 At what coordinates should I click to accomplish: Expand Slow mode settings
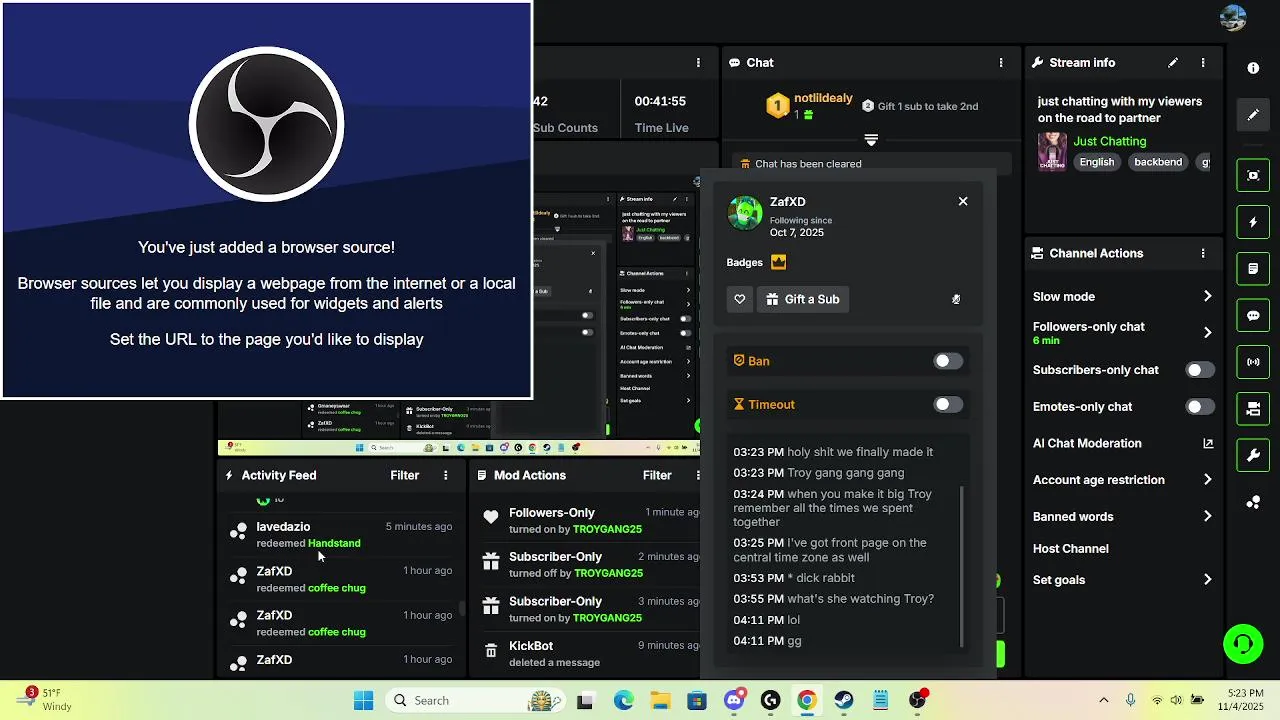[x=1207, y=296]
